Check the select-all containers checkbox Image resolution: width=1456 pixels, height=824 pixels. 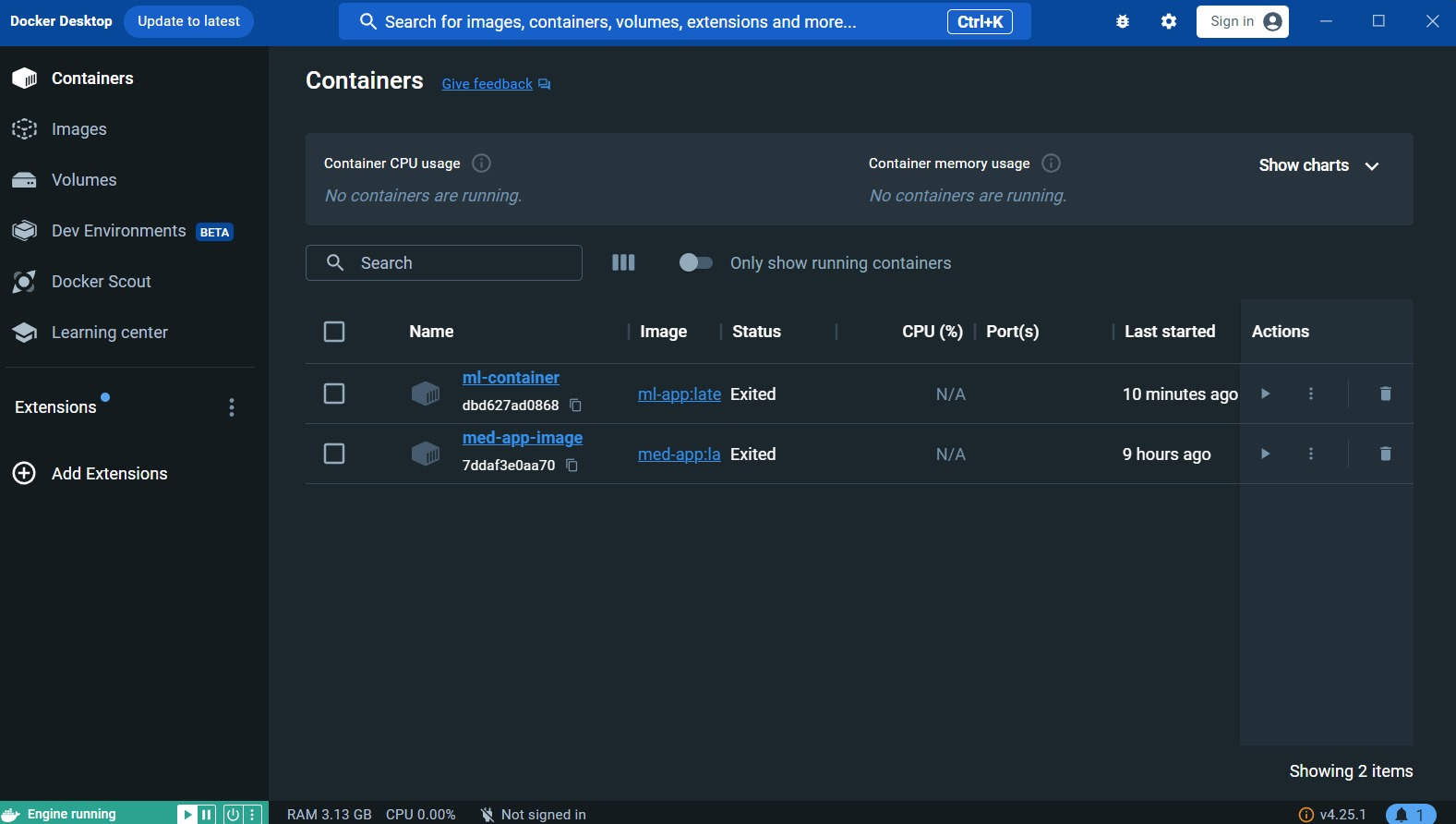(334, 332)
